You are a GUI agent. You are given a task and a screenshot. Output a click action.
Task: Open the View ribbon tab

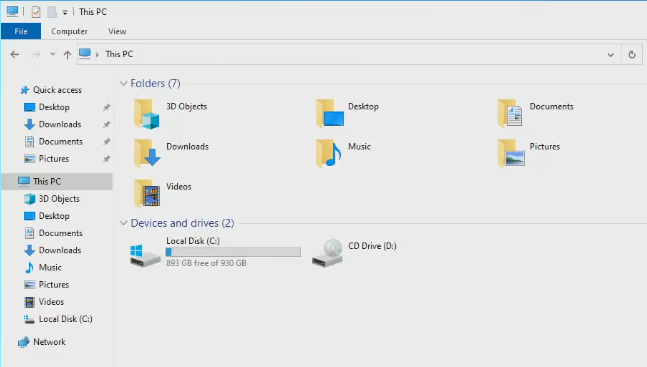117,31
